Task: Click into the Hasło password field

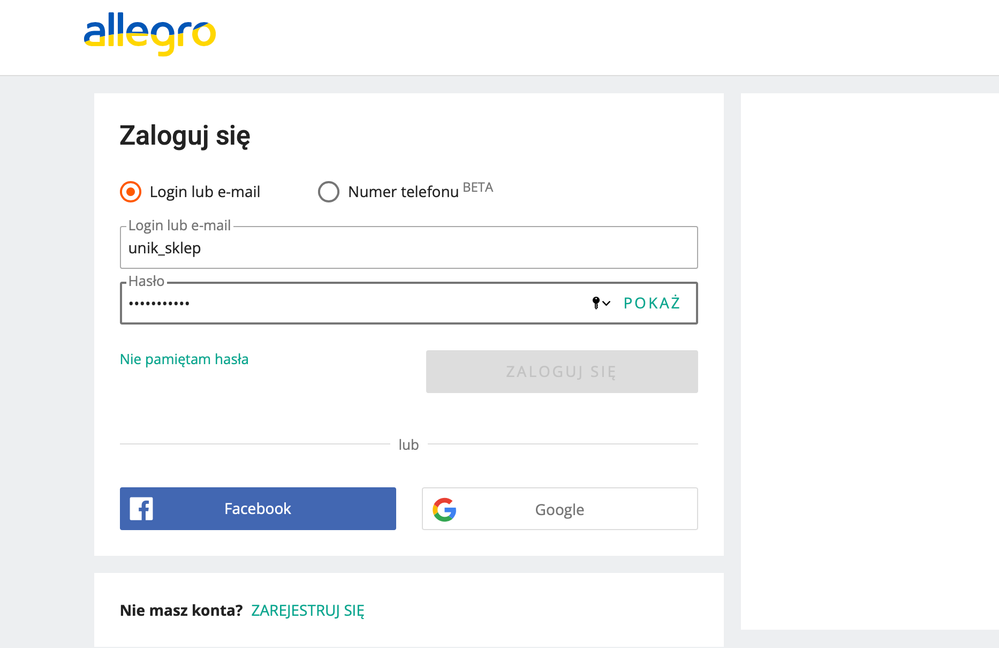Action: [350, 303]
